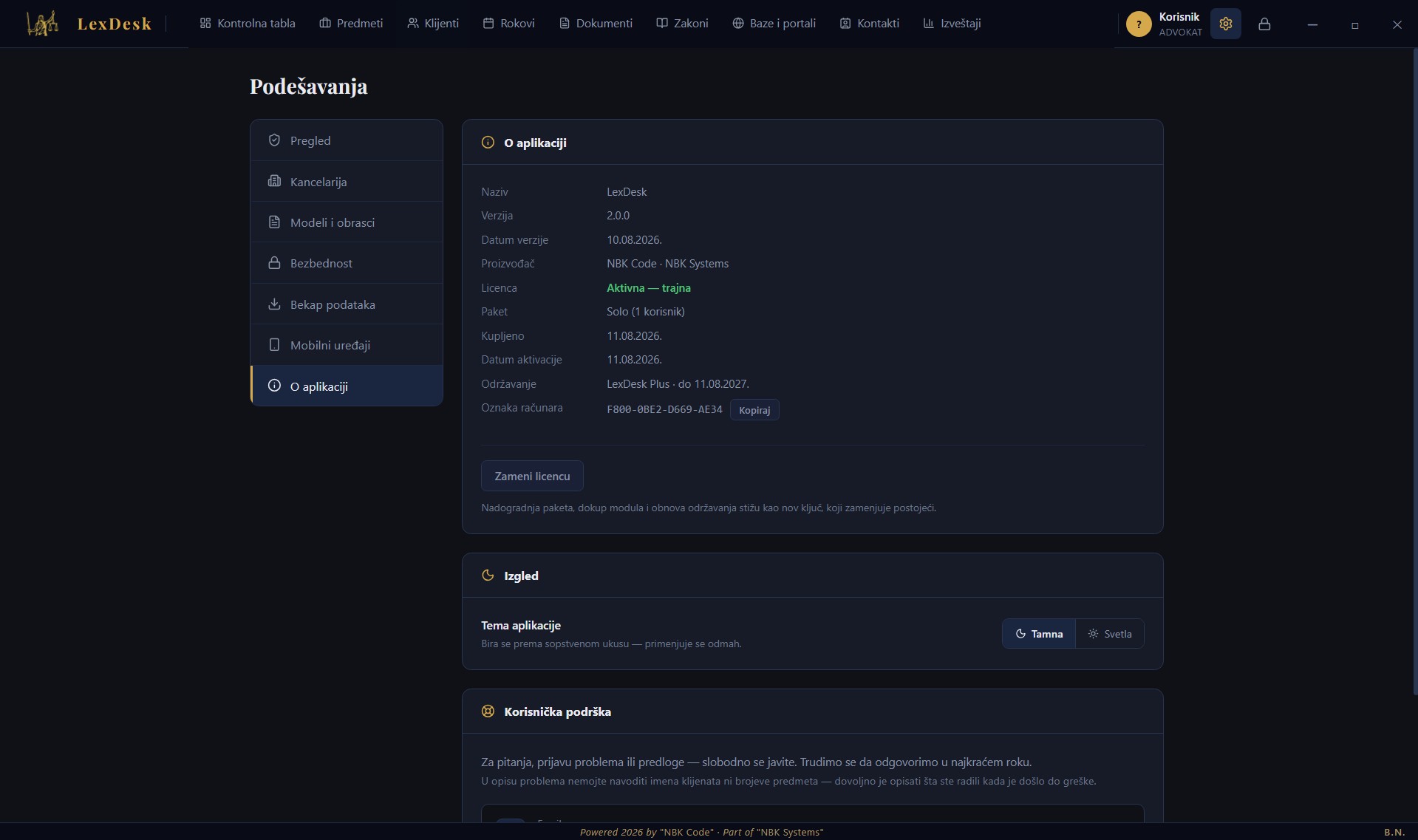Open Dokumenti from the top bar

[596, 24]
